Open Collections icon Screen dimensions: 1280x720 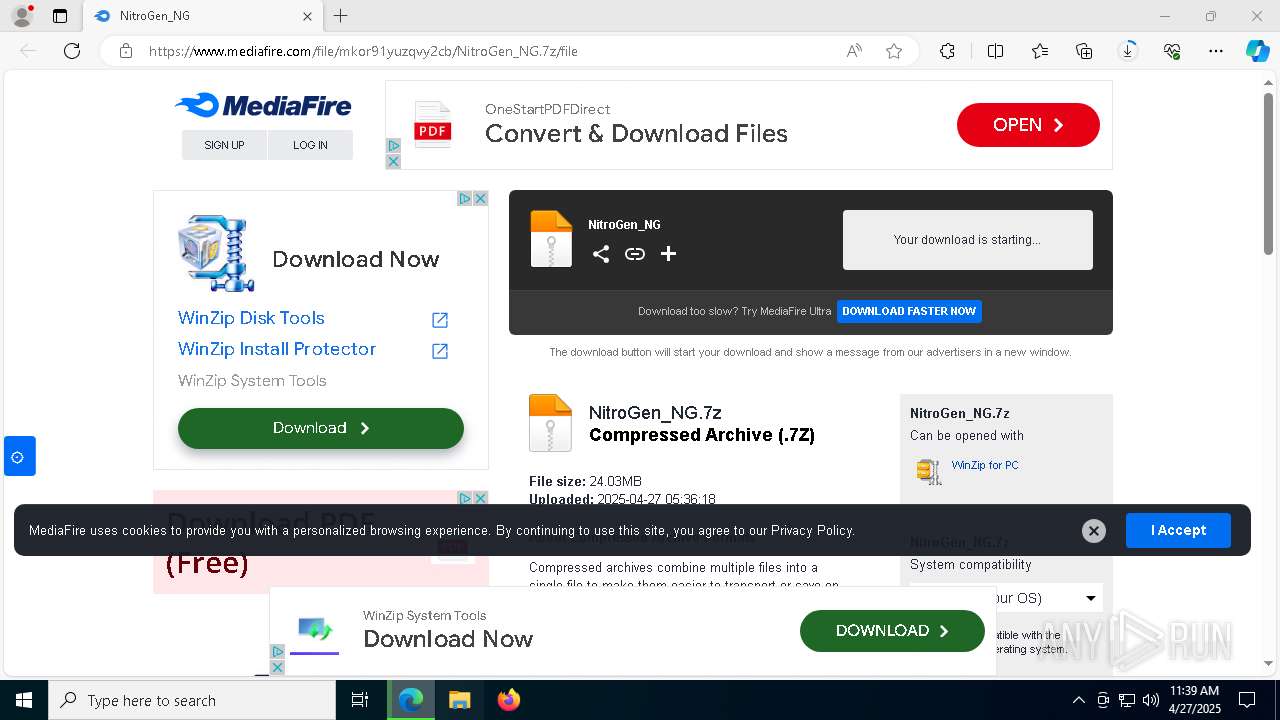pyautogui.click(x=1084, y=51)
